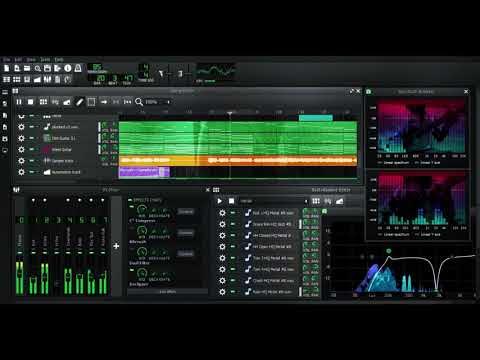
Task: Click the add beat/bassline icon in Song Editor
Action: coord(43,102)
